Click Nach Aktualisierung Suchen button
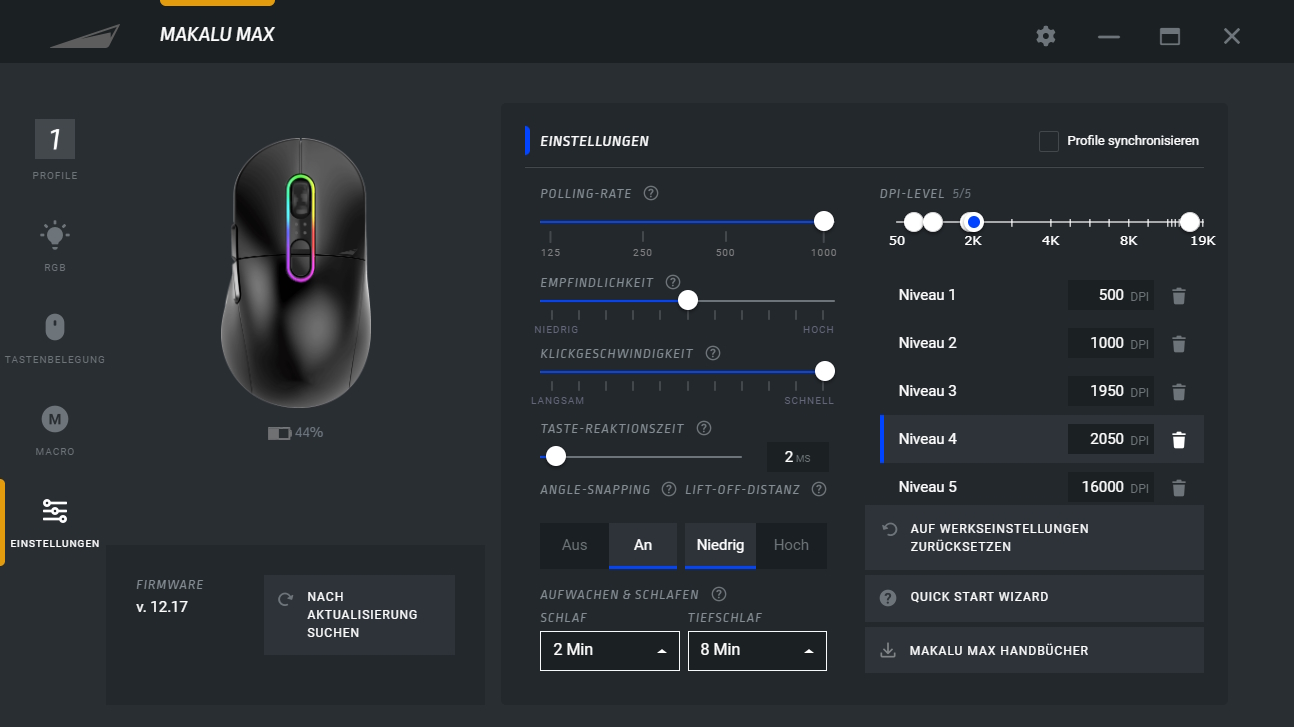The width and height of the screenshot is (1294, 727). click(359, 614)
